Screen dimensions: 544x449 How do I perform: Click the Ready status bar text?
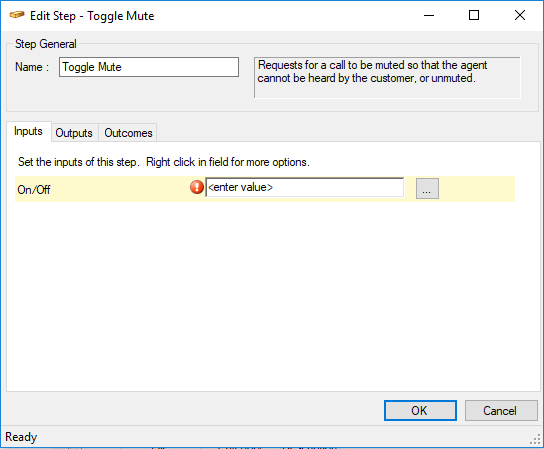(21, 437)
